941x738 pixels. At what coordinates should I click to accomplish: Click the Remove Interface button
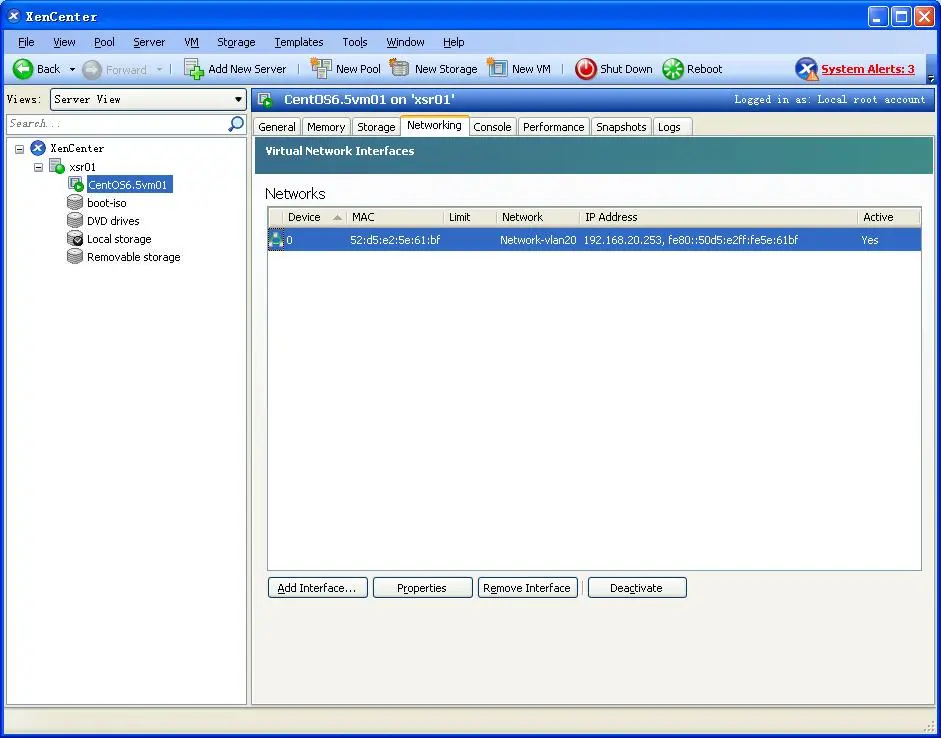click(528, 588)
